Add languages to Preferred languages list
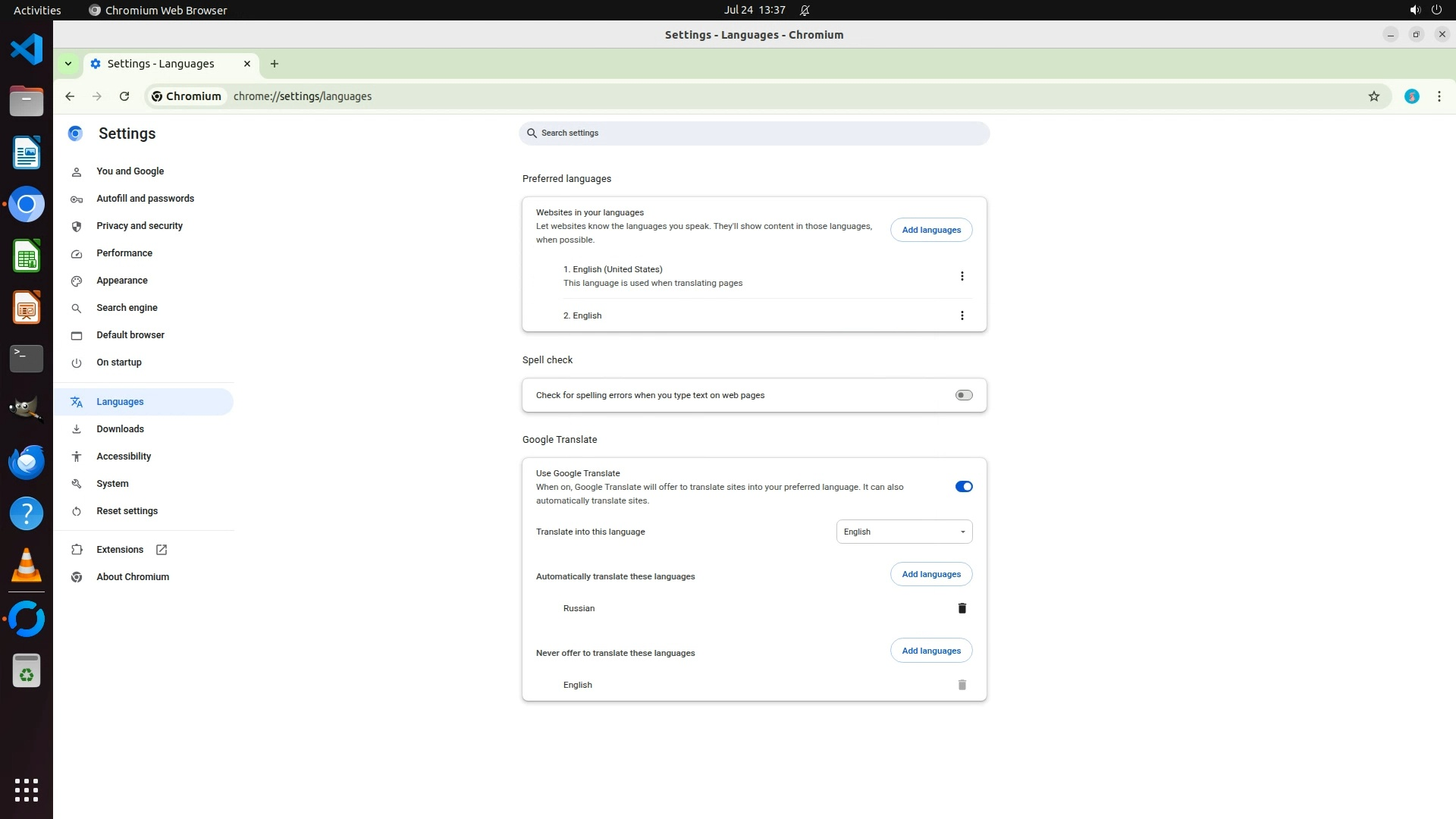This screenshot has width=1456, height=819. coord(930,230)
